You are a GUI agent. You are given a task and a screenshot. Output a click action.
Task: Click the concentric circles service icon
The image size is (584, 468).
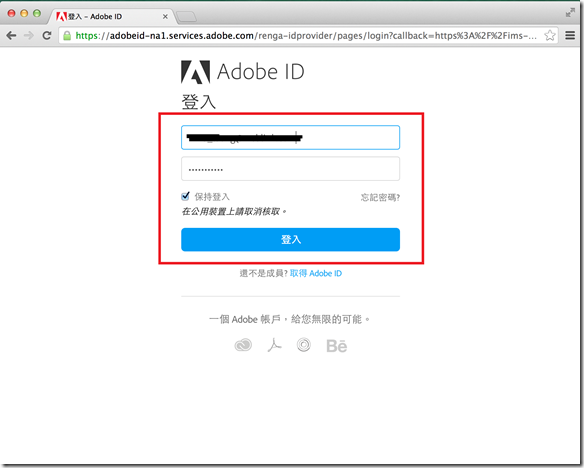point(304,345)
